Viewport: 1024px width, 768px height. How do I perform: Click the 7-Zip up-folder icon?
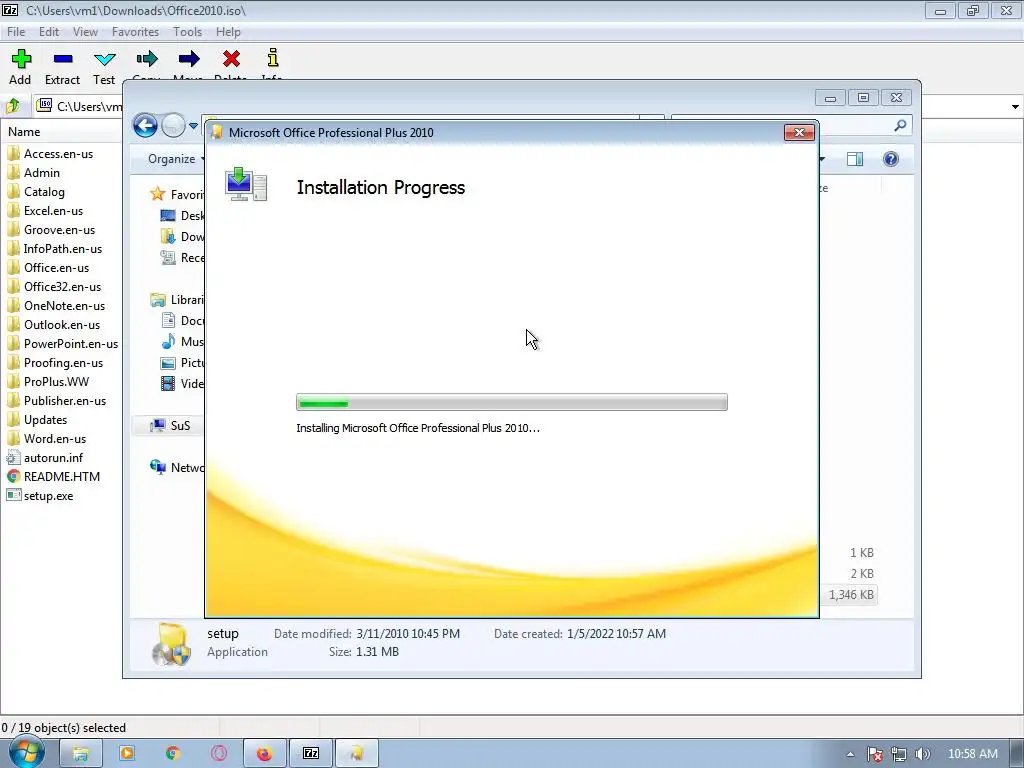click(13, 106)
